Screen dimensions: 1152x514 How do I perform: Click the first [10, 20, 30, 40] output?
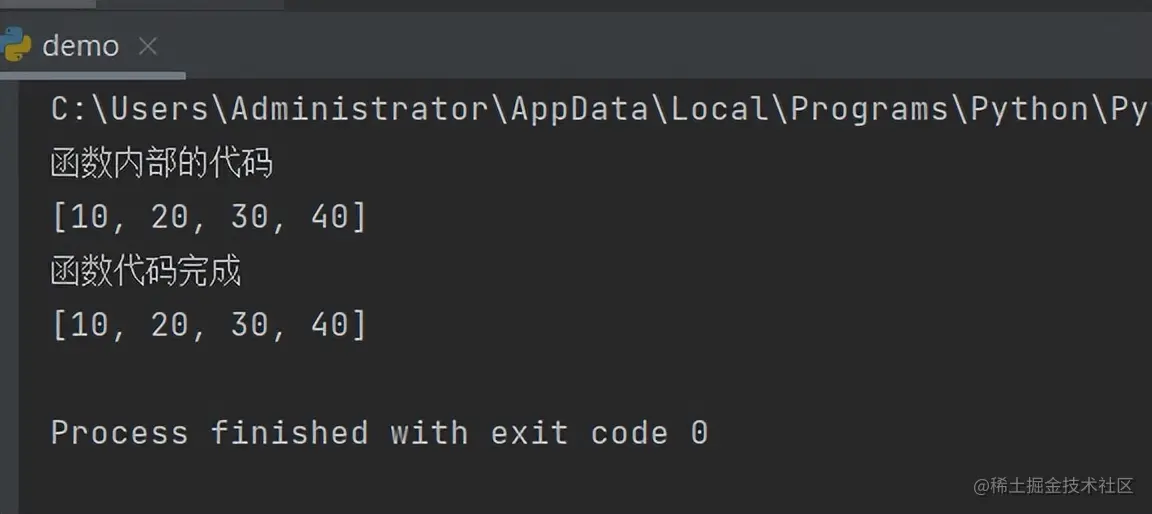click(x=209, y=218)
